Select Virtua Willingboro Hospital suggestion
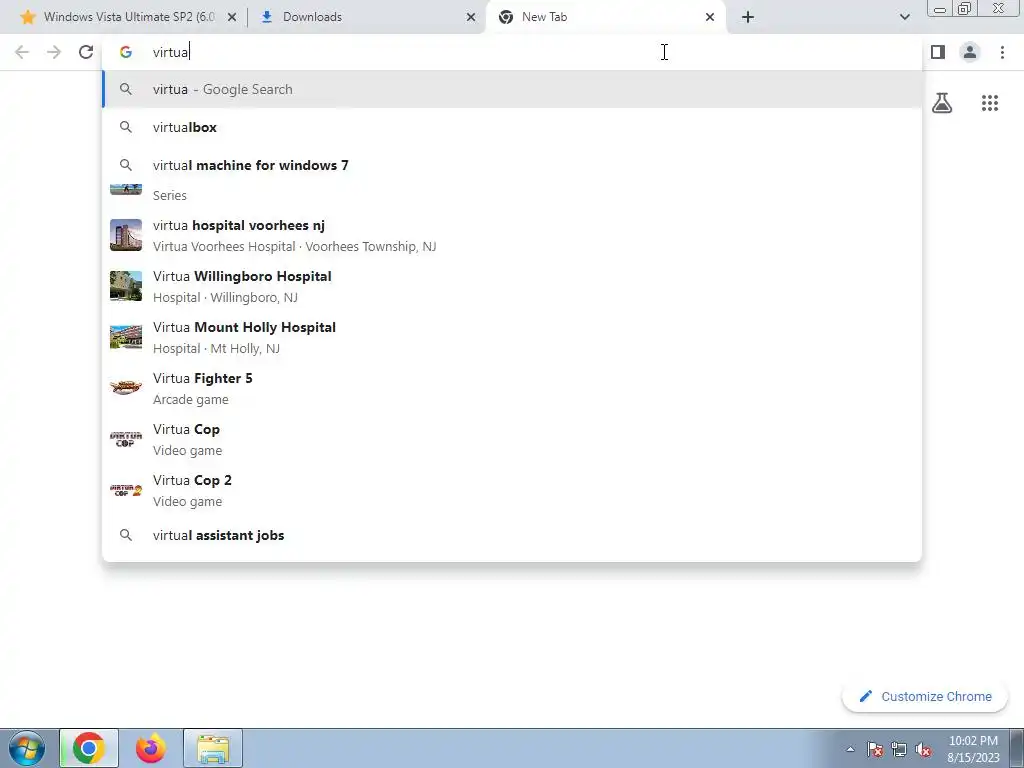1024x768 pixels. (x=512, y=286)
